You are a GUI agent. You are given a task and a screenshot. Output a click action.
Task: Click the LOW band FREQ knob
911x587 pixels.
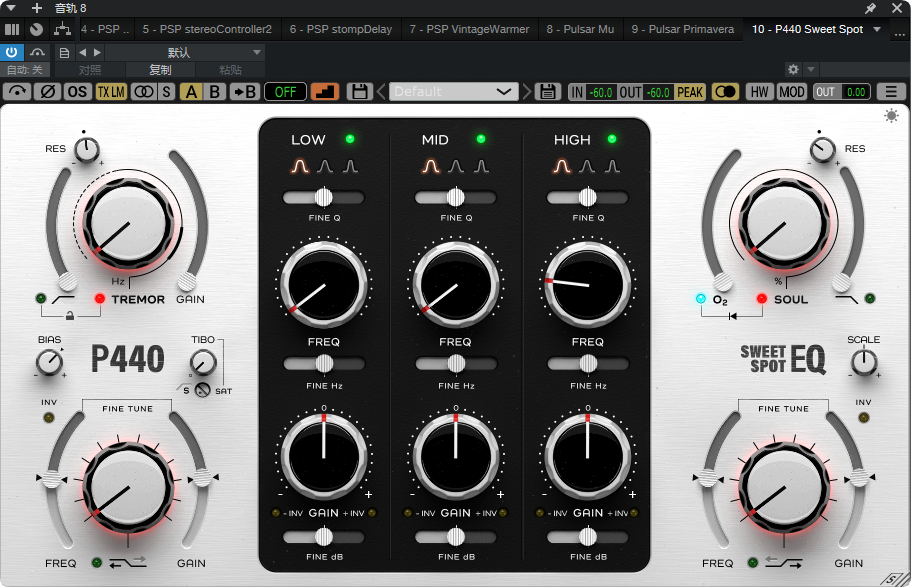324,285
